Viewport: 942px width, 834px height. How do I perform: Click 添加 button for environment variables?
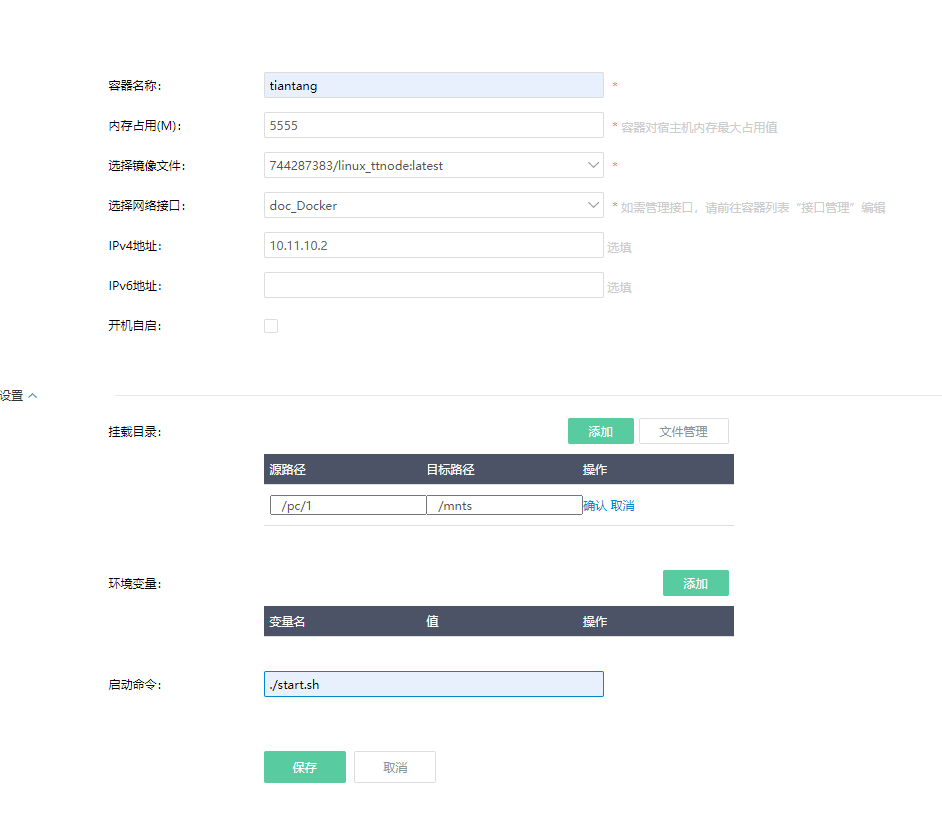pyautogui.click(x=695, y=584)
